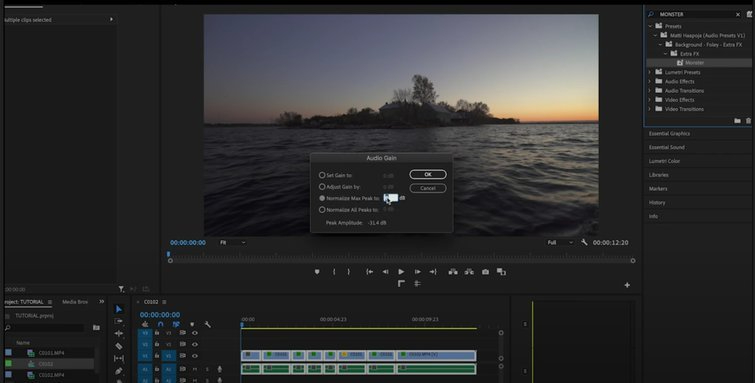Open timeline display settings wrench

tap(208, 325)
